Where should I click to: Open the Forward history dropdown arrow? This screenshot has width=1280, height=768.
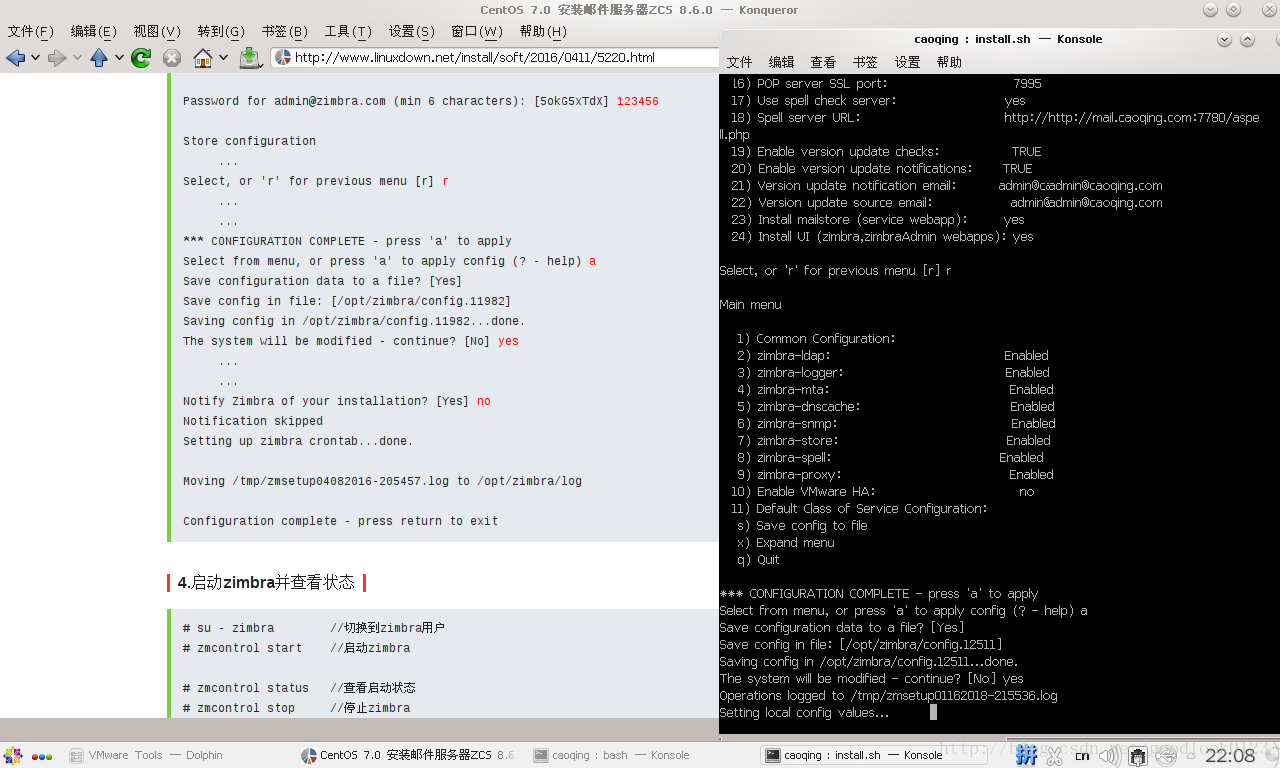78,58
